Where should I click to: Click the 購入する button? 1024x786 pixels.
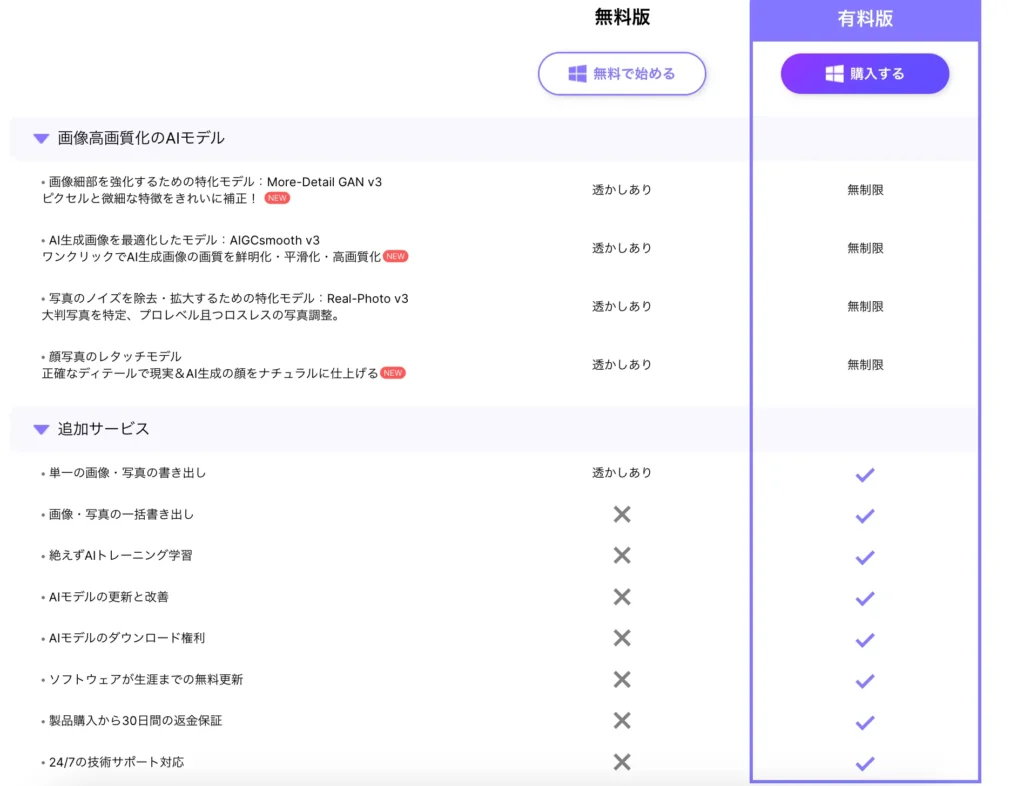864,73
